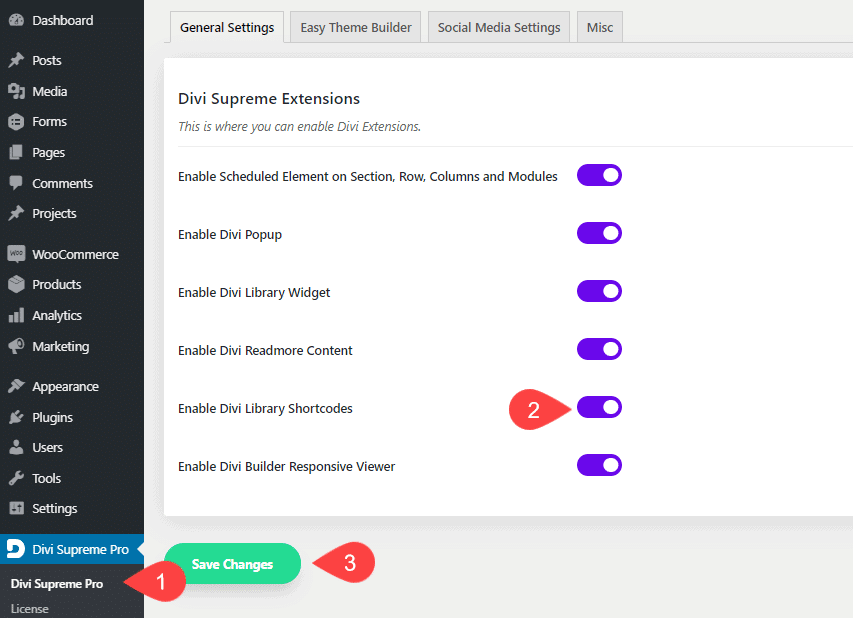Viewport: 853px width, 618px height.
Task: Toggle Enable Scheduled Element switch
Action: tap(599, 175)
